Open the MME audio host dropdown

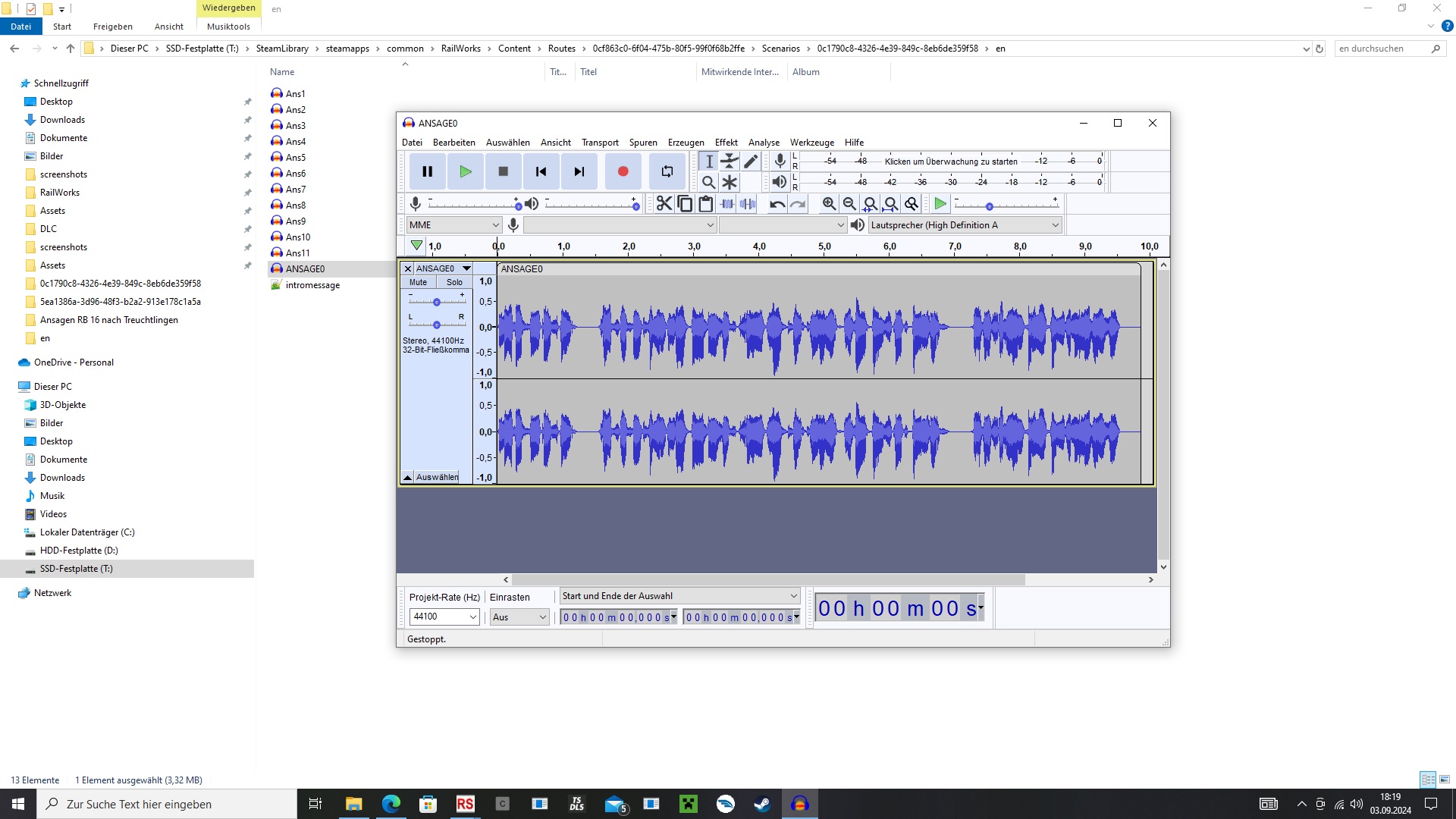click(x=453, y=225)
